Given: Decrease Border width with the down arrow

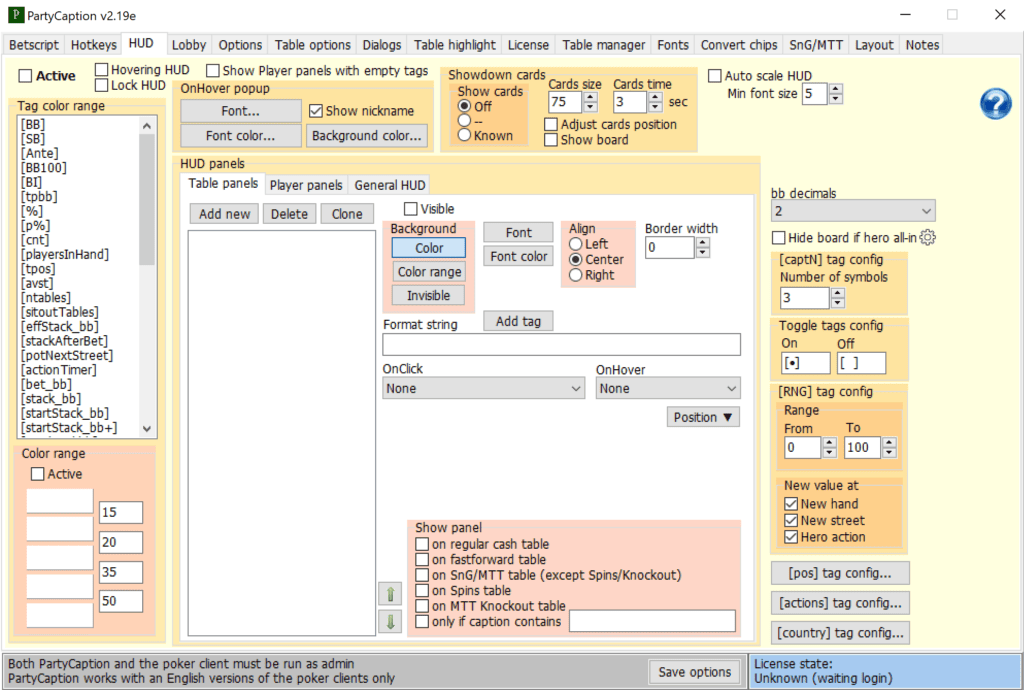Looking at the screenshot, I should point(703,253).
